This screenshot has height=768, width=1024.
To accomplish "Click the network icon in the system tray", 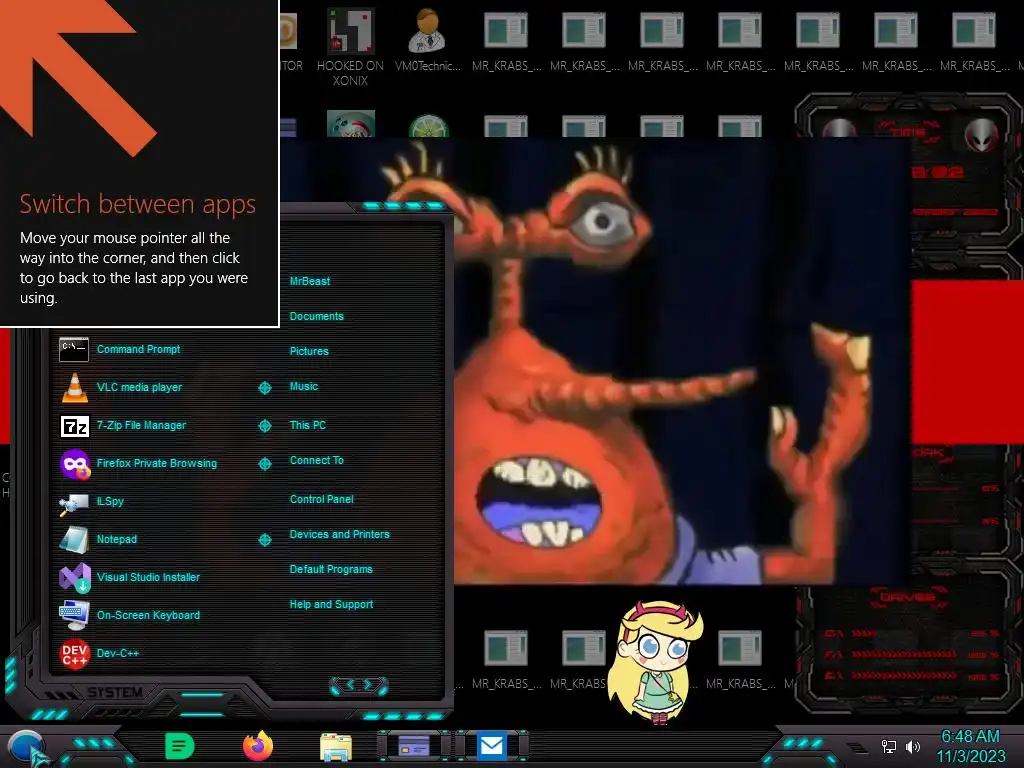I will (x=889, y=746).
